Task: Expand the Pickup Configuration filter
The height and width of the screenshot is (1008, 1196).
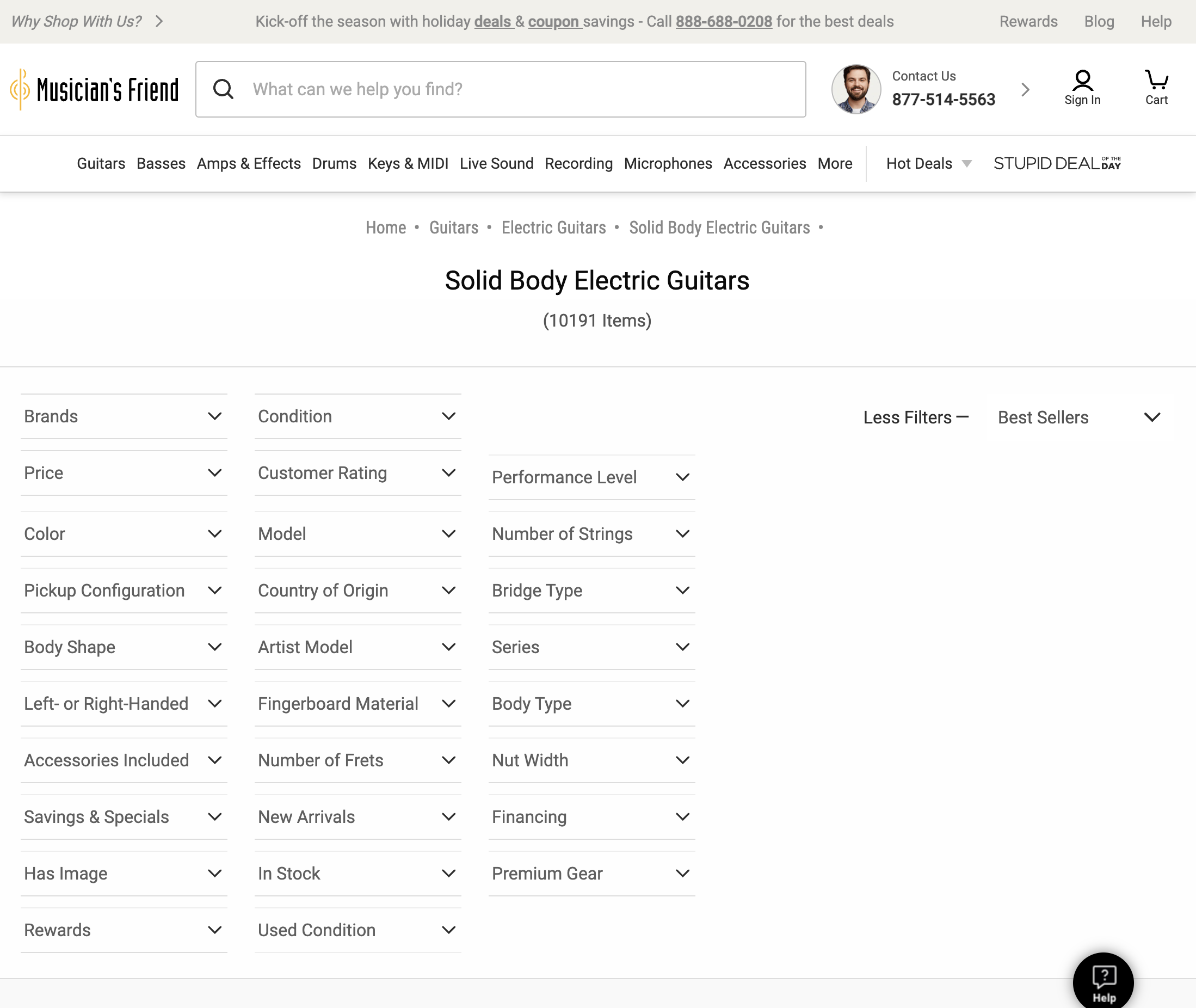Action: tap(124, 591)
